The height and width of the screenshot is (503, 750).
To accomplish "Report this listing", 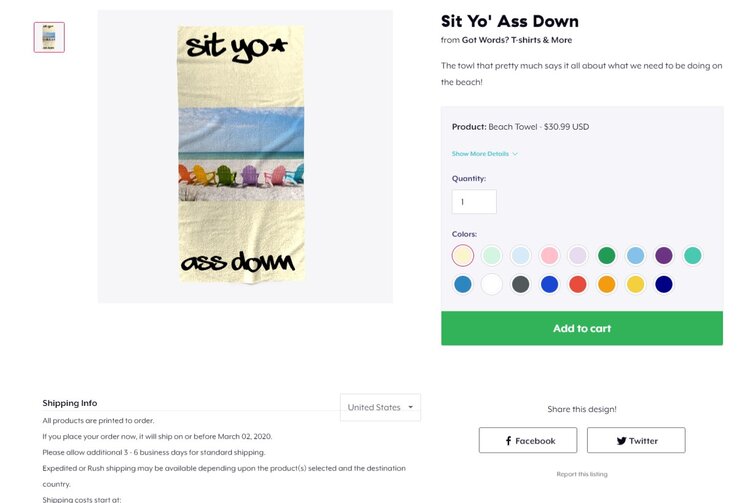I will (x=582, y=474).
